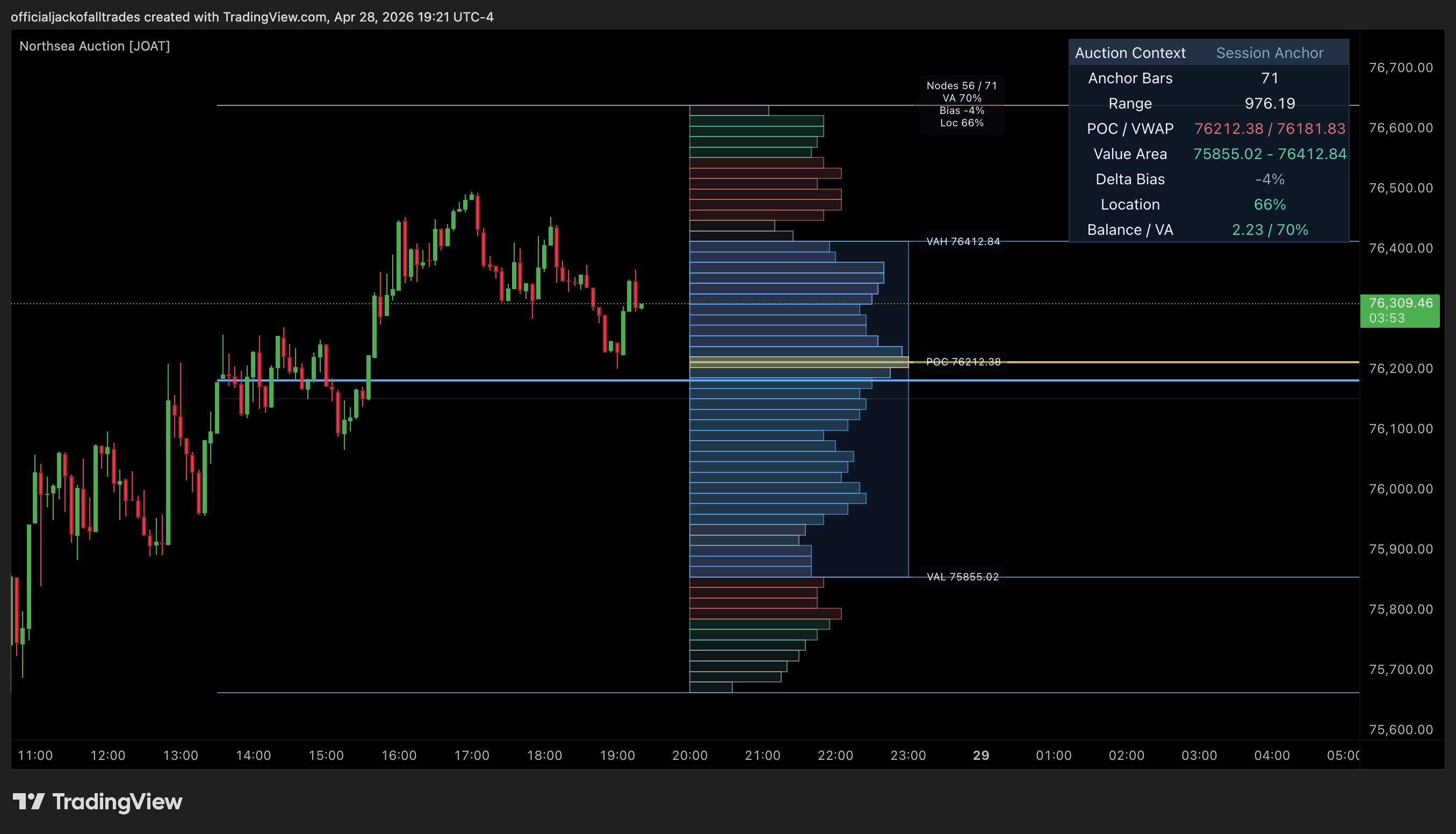This screenshot has width=1456, height=834.
Task: Click the Session Anchor header cell
Action: click(x=1270, y=53)
